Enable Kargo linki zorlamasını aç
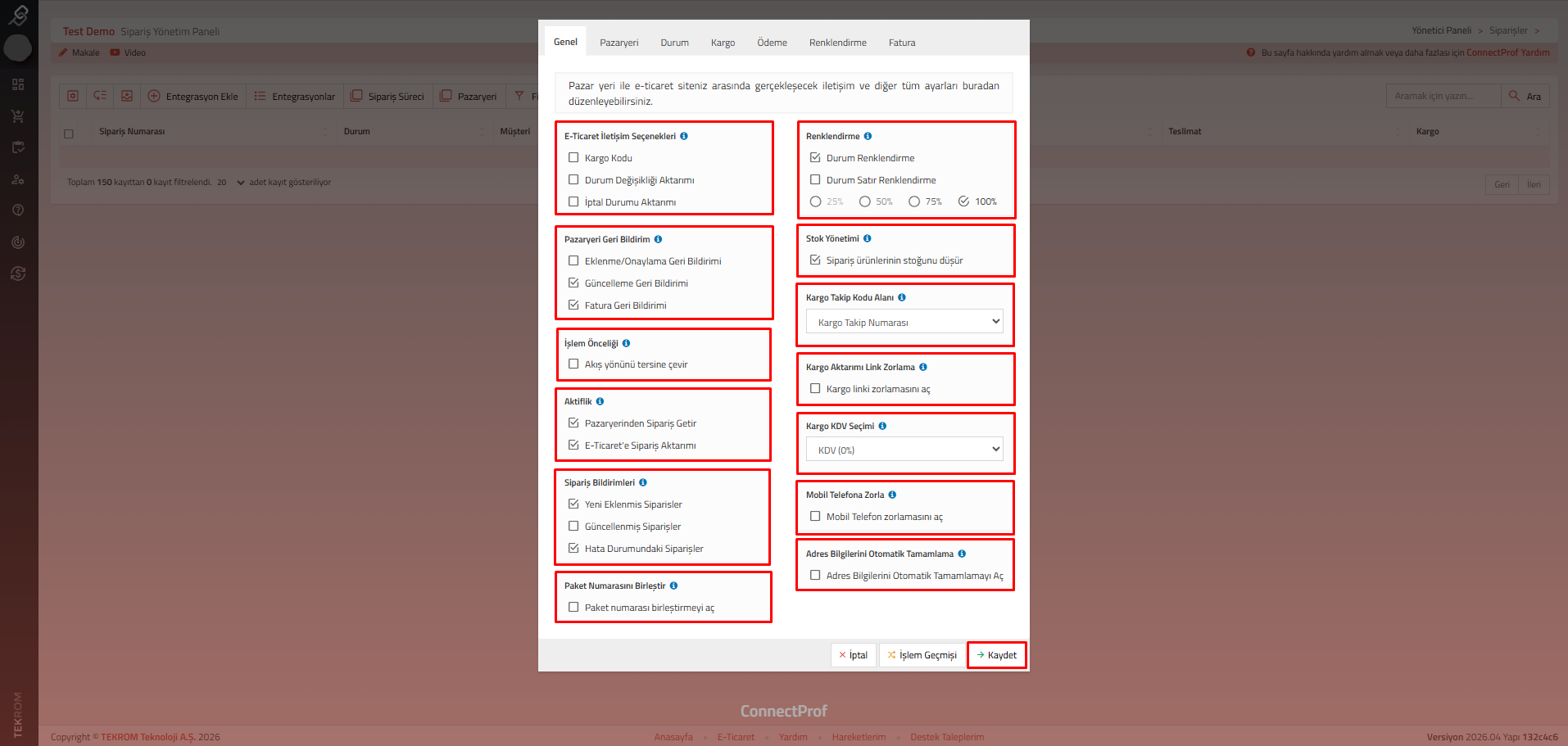 [x=815, y=388]
